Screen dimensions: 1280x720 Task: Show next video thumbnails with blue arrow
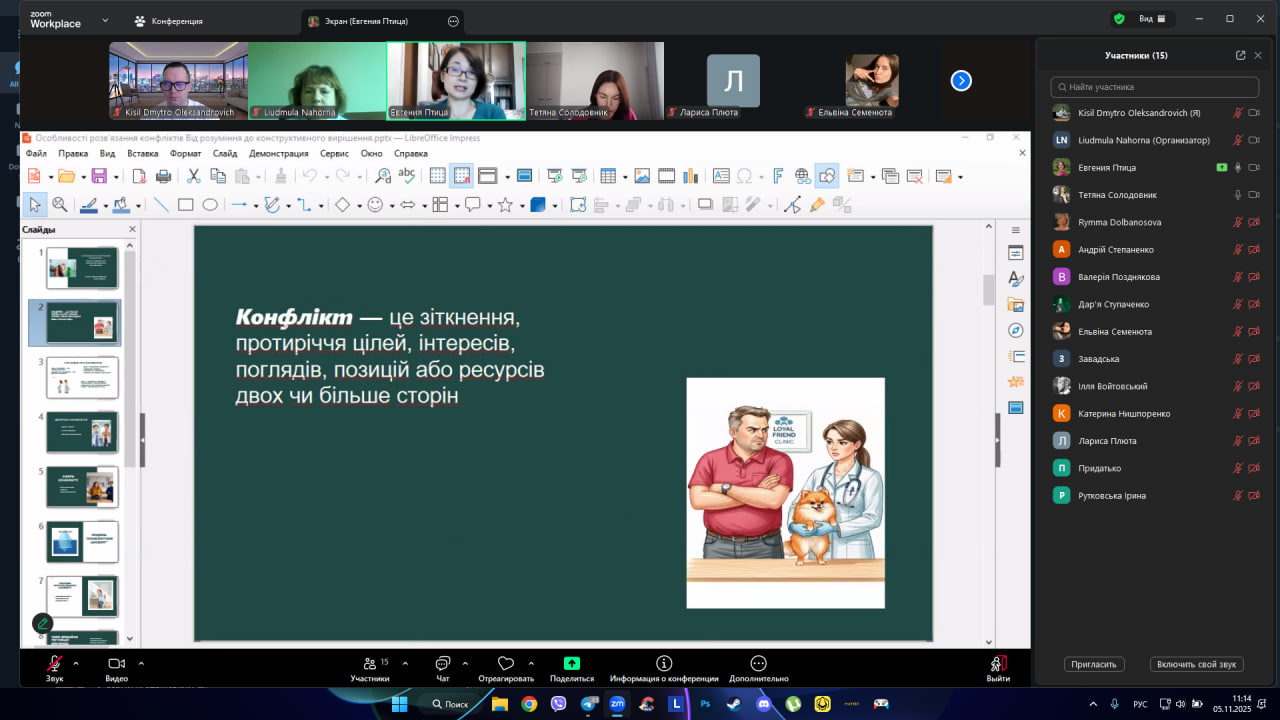961,81
